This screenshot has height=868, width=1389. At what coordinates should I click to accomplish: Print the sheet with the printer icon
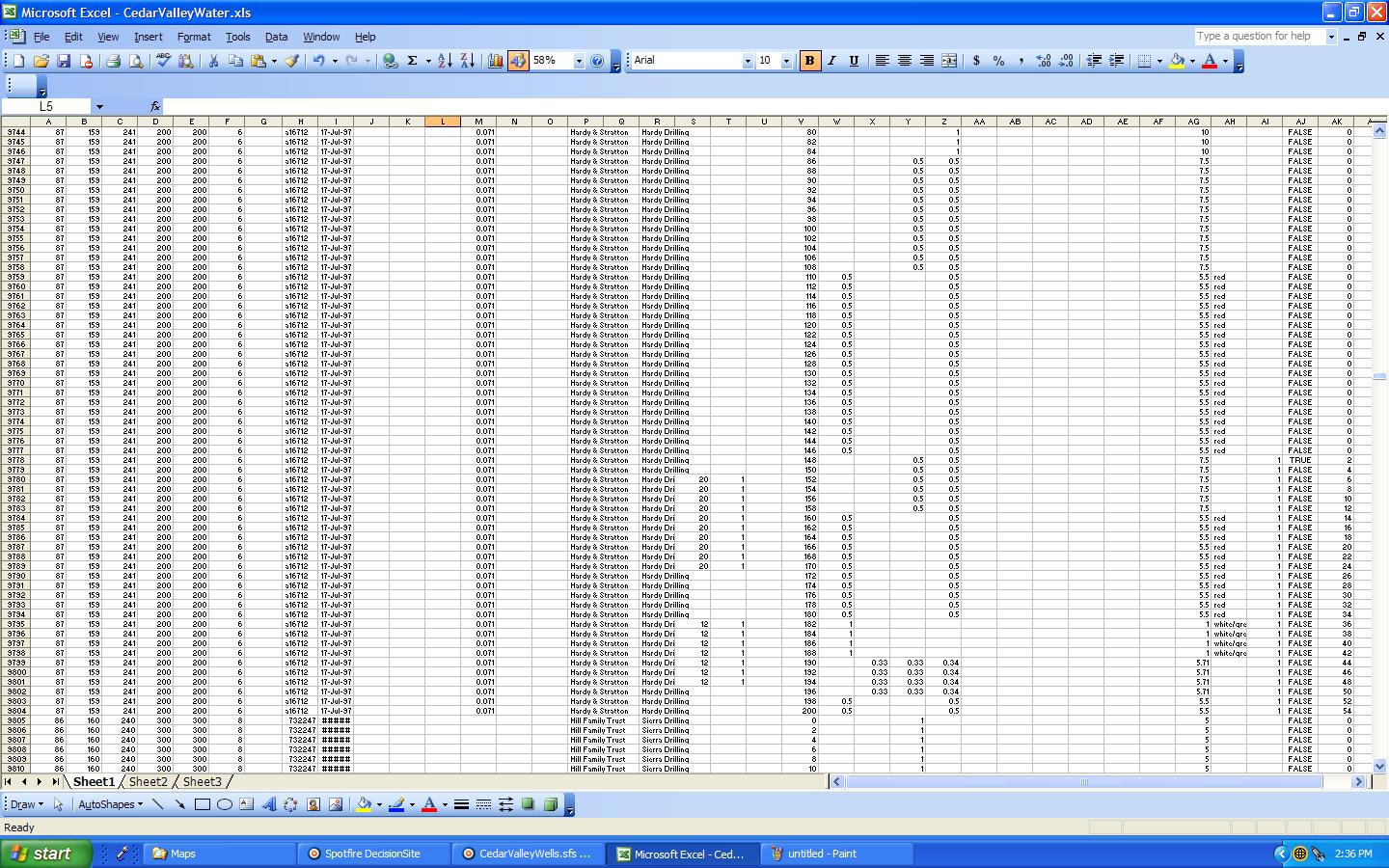coord(113,61)
